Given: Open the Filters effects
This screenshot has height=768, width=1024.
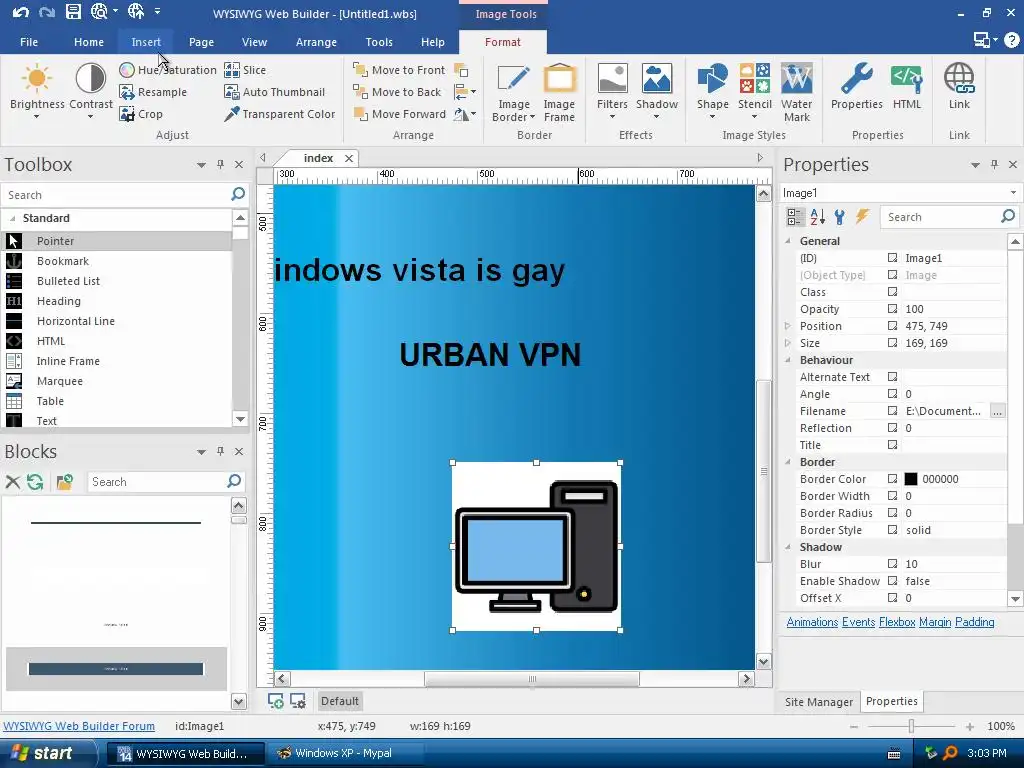Looking at the screenshot, I should (612, 91).
